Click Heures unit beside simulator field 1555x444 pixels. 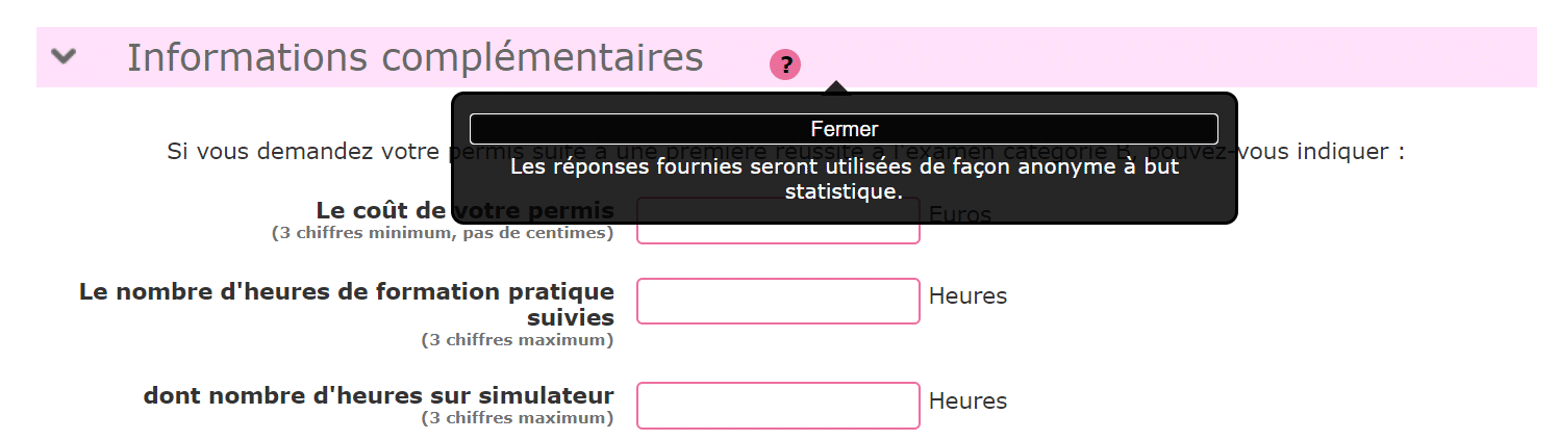(968, 401)
